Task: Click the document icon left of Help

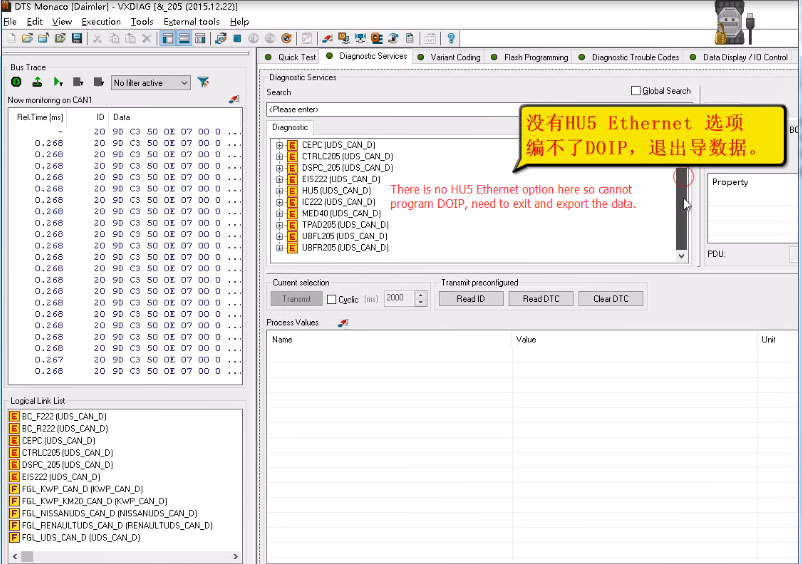Action: point(410,38)
